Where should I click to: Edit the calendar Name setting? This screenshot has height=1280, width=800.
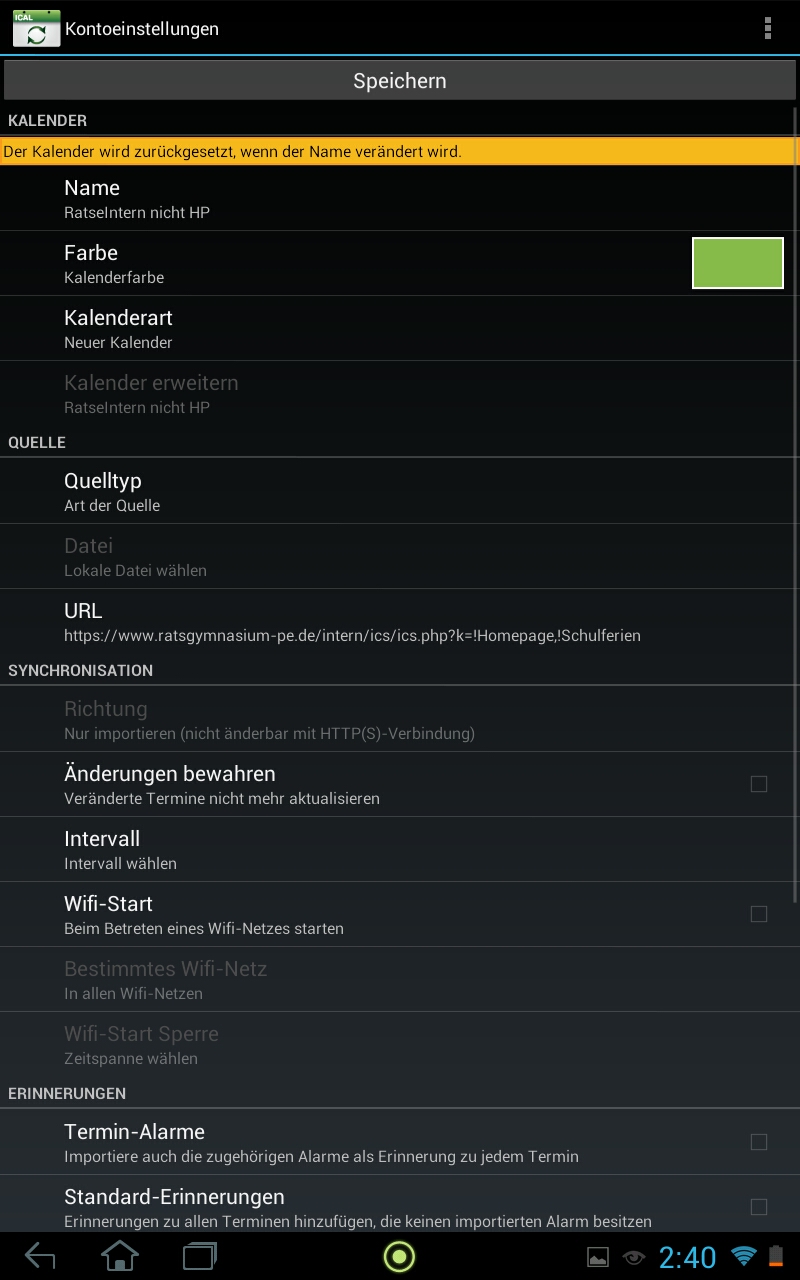[x=400, y=198]
